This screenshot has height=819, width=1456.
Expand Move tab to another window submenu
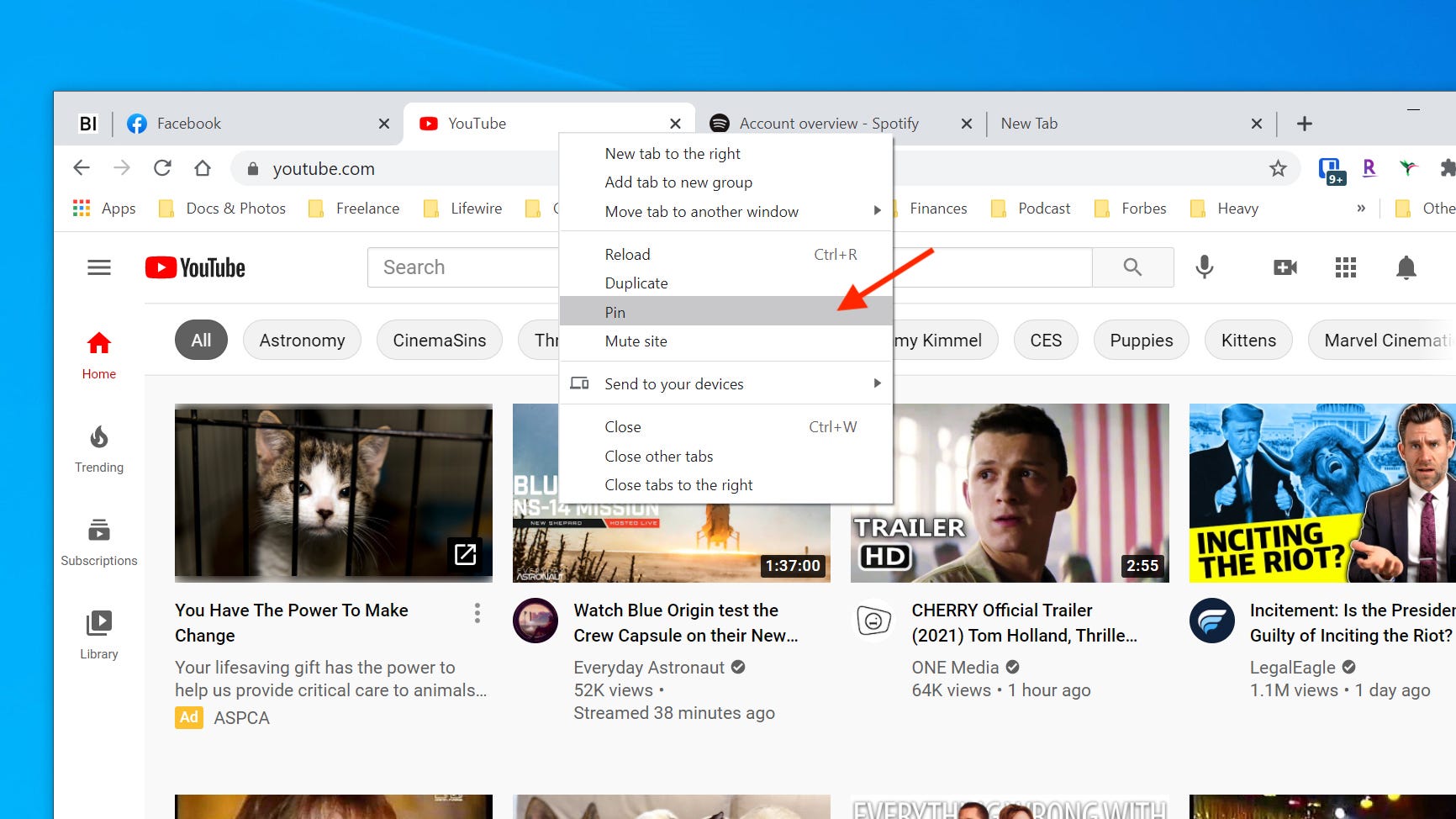tap(725, 211)
